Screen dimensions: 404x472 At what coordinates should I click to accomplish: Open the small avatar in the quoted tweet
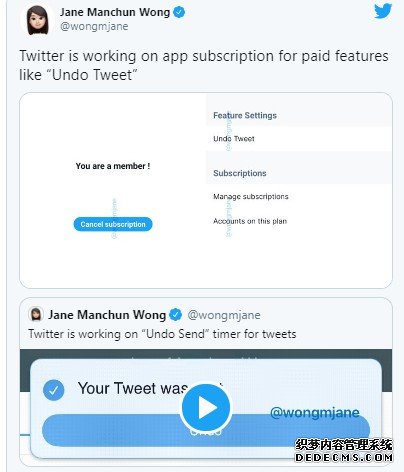click(x=36, y=314)
